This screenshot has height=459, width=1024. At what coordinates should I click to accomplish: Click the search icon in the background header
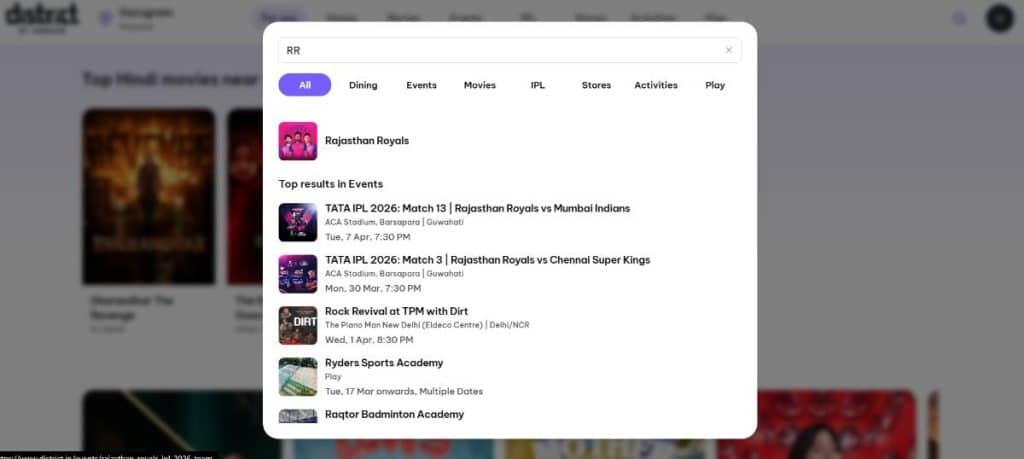click(x=959, y=18)
